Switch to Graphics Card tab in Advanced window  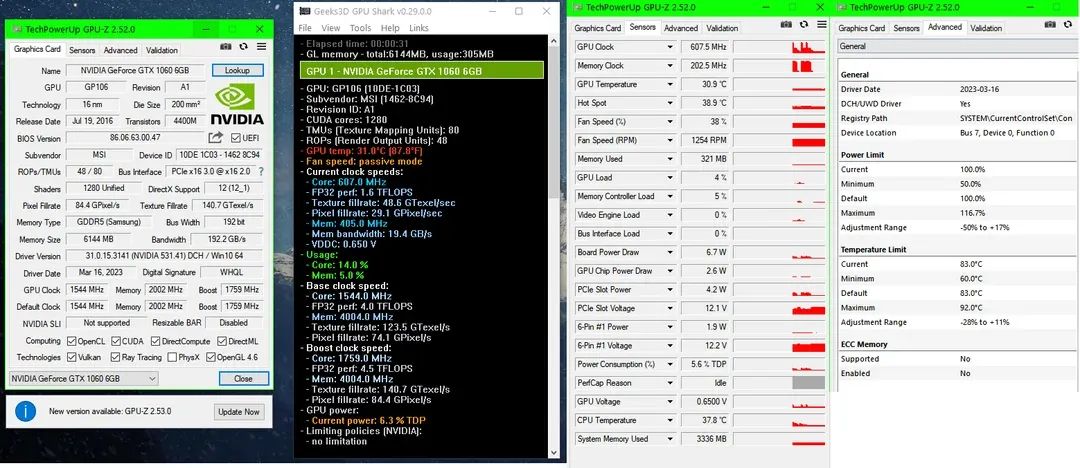tap(862, 28)
